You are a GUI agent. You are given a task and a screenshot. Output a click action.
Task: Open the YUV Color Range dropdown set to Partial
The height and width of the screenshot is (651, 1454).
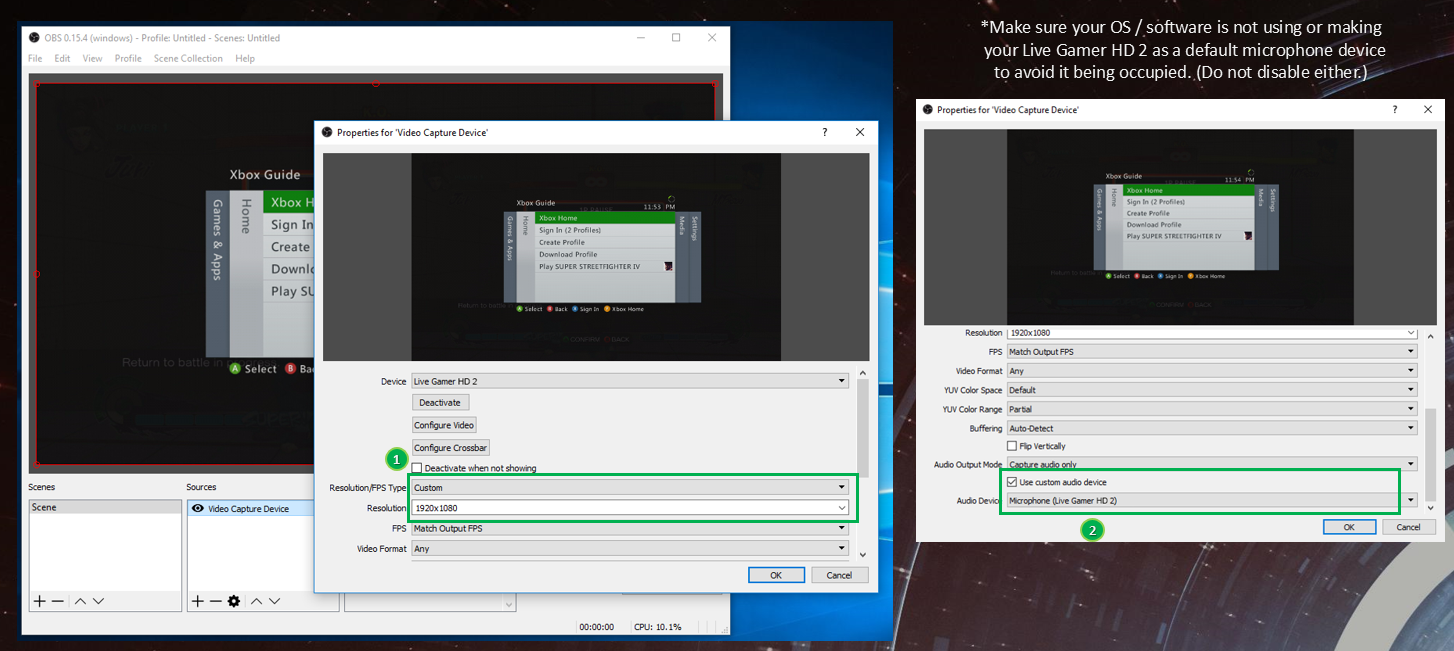[x=1211, y=409]
